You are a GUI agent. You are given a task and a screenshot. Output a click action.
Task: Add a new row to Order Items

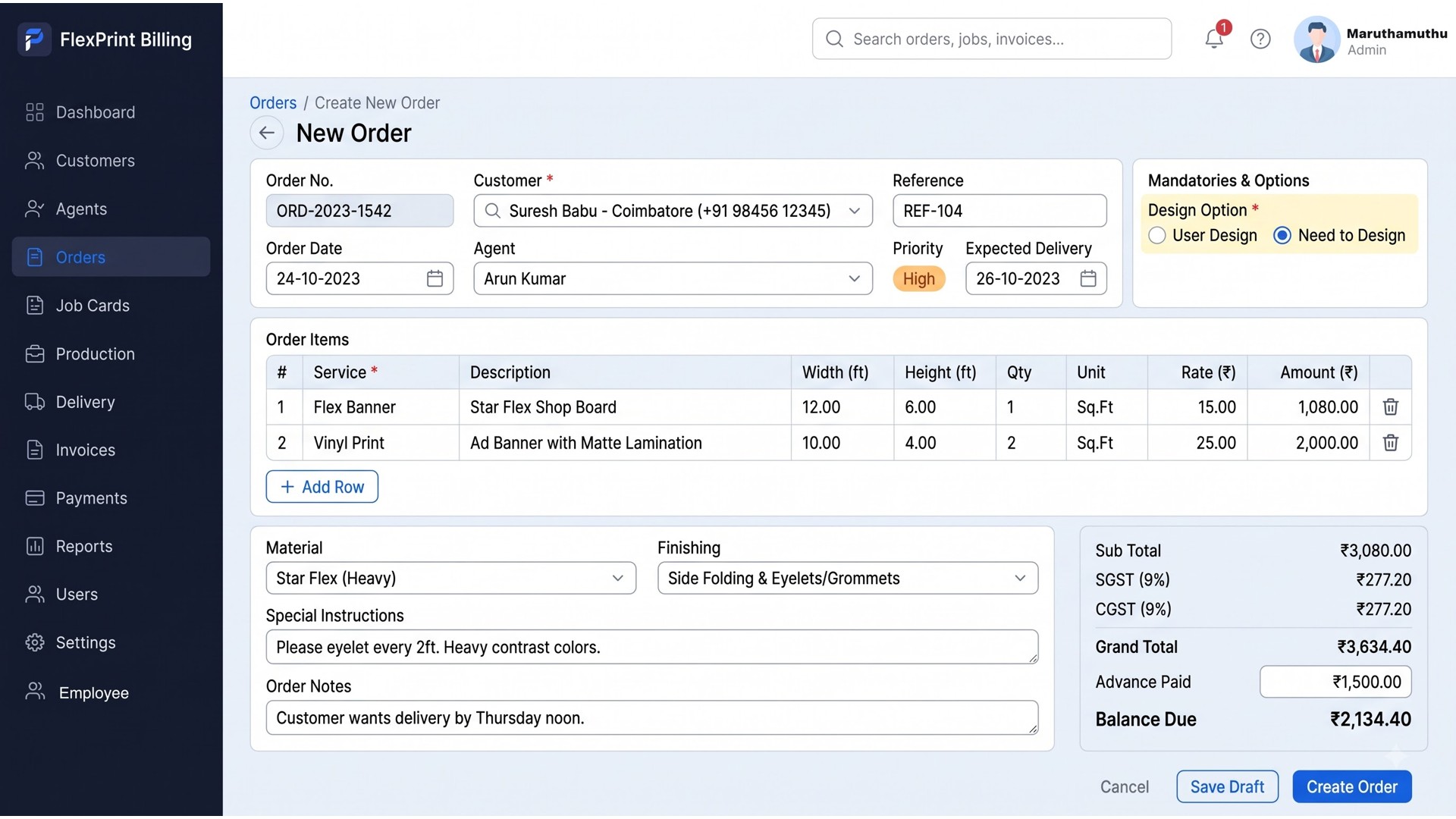tap(322, 487)
